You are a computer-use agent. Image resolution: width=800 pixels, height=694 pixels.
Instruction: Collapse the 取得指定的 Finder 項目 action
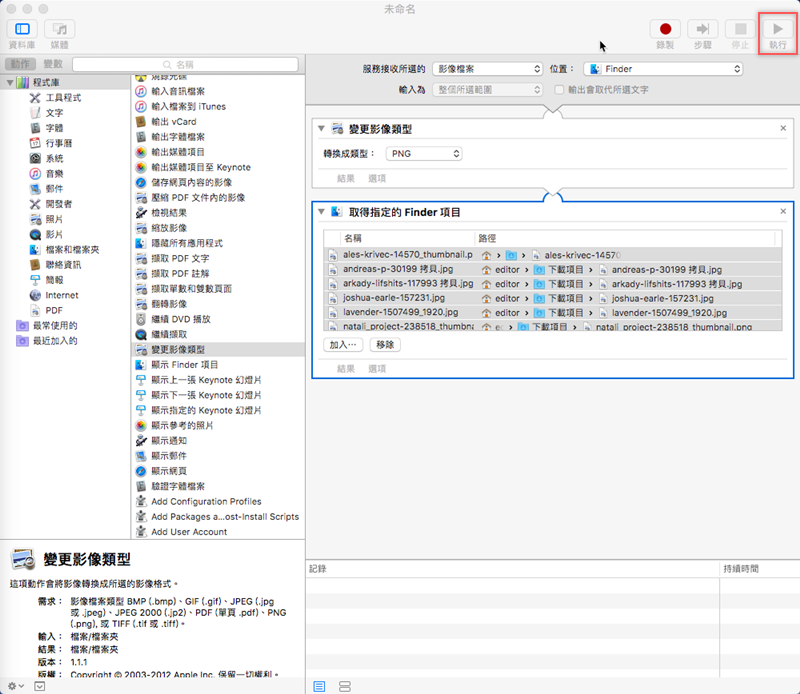click(x=321, y=212)
